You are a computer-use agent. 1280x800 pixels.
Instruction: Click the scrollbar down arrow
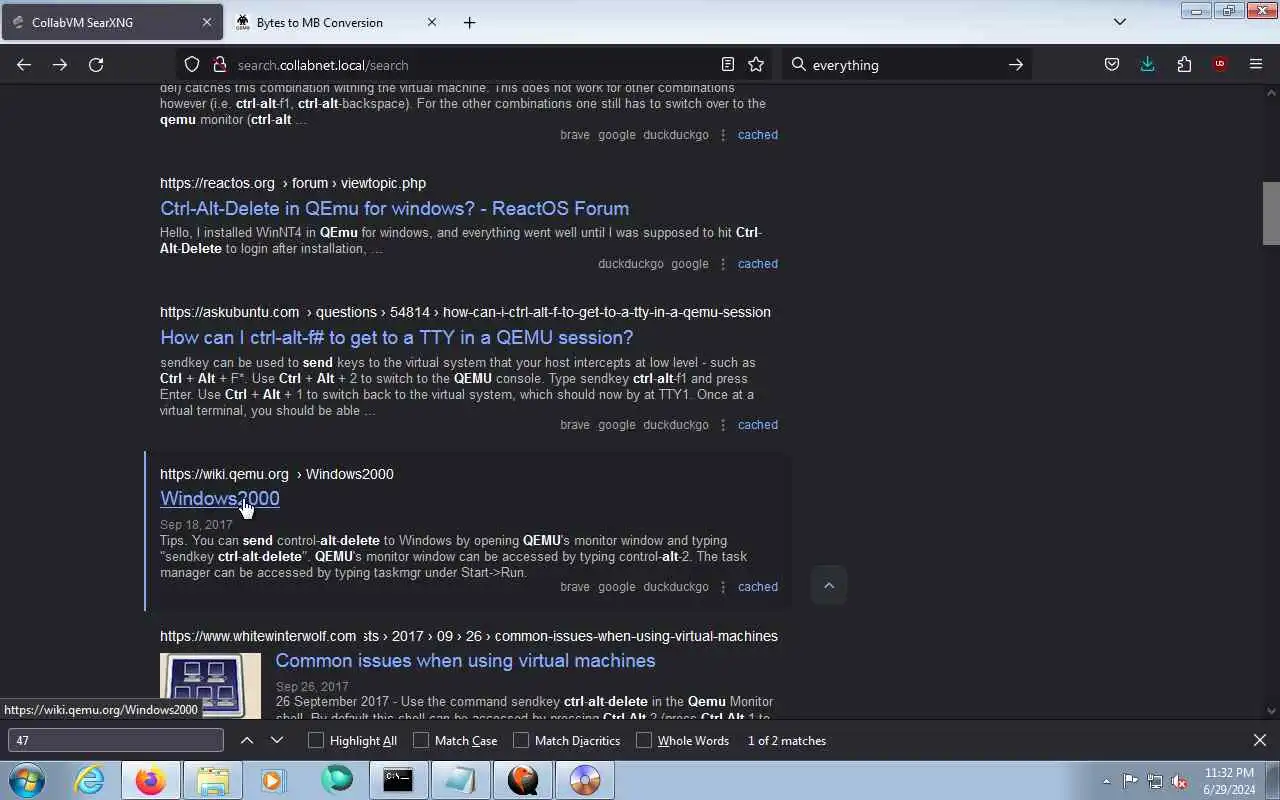point(1271,711)
